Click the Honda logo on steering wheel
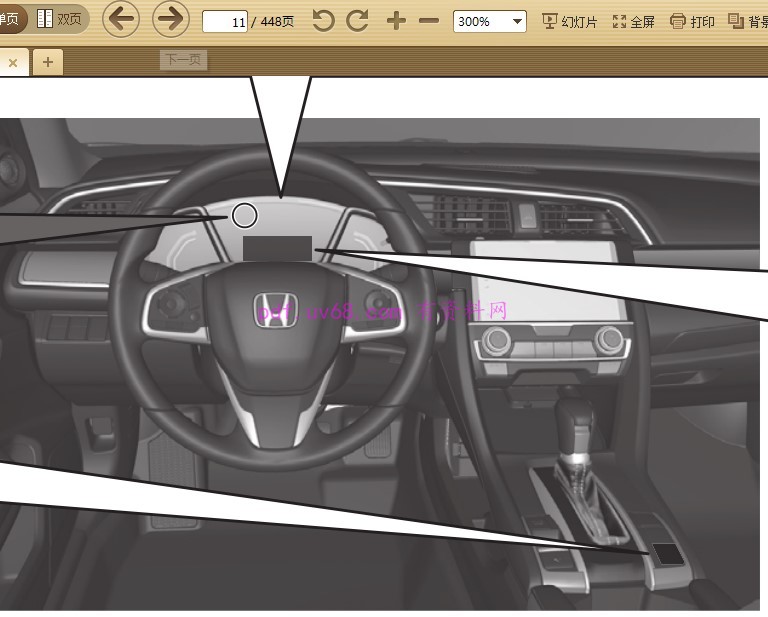Viewport: 768px width, 617px height. (271, 309)
